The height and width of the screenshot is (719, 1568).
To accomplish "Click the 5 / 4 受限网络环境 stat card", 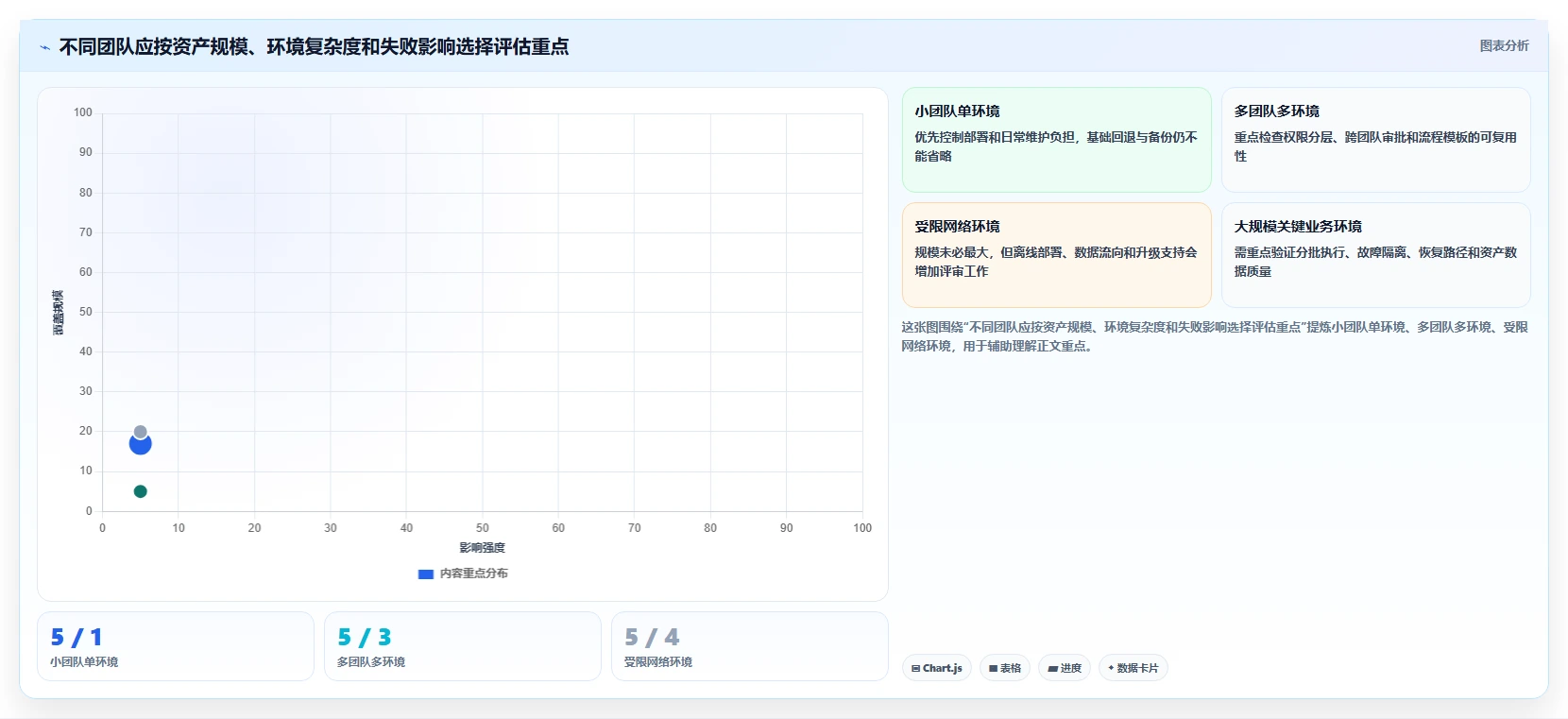I will [750, 646].
